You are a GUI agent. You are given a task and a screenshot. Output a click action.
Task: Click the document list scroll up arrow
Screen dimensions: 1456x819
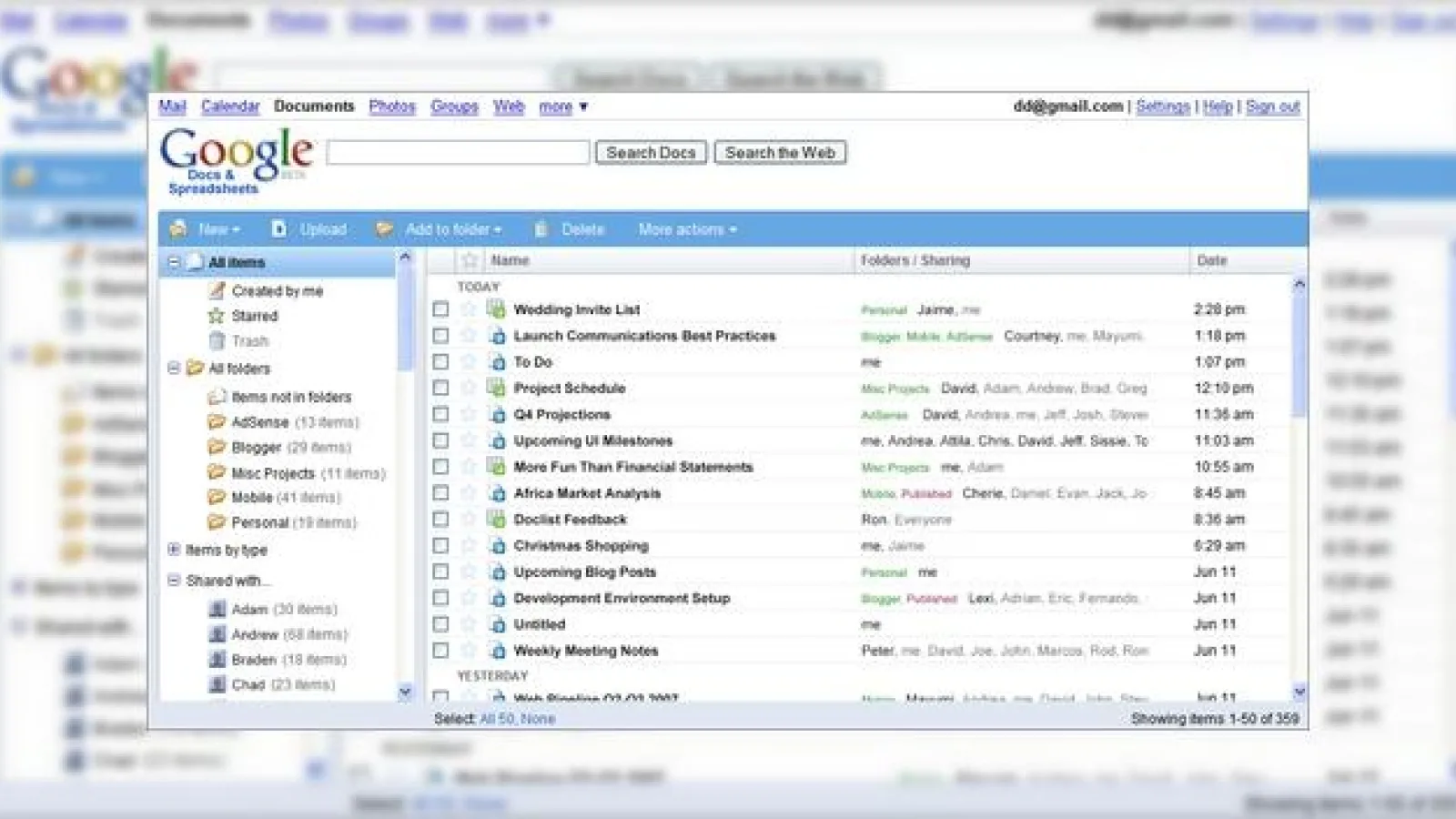1299,284
